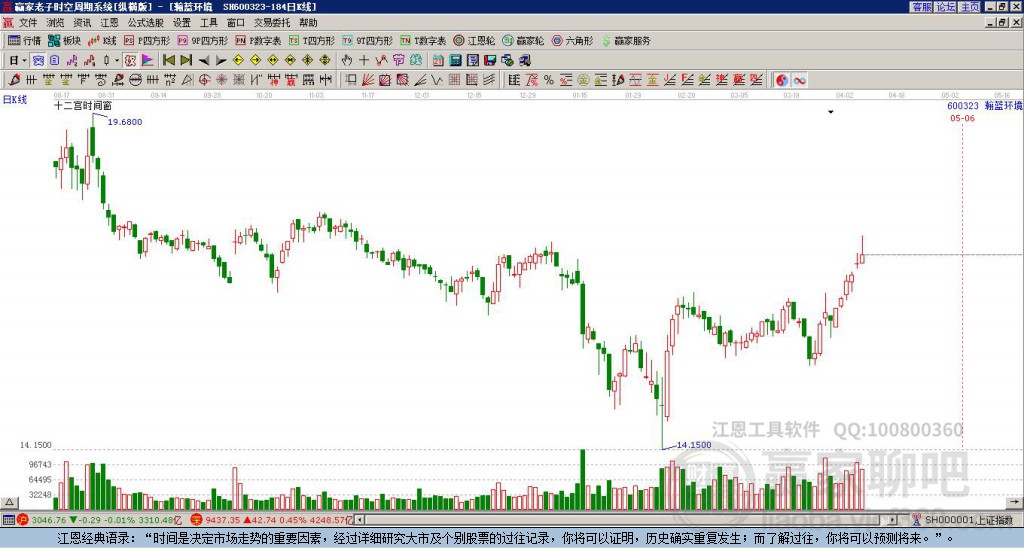
Task: Click the right arrow button beside volume
Action: pos(1014,502)
